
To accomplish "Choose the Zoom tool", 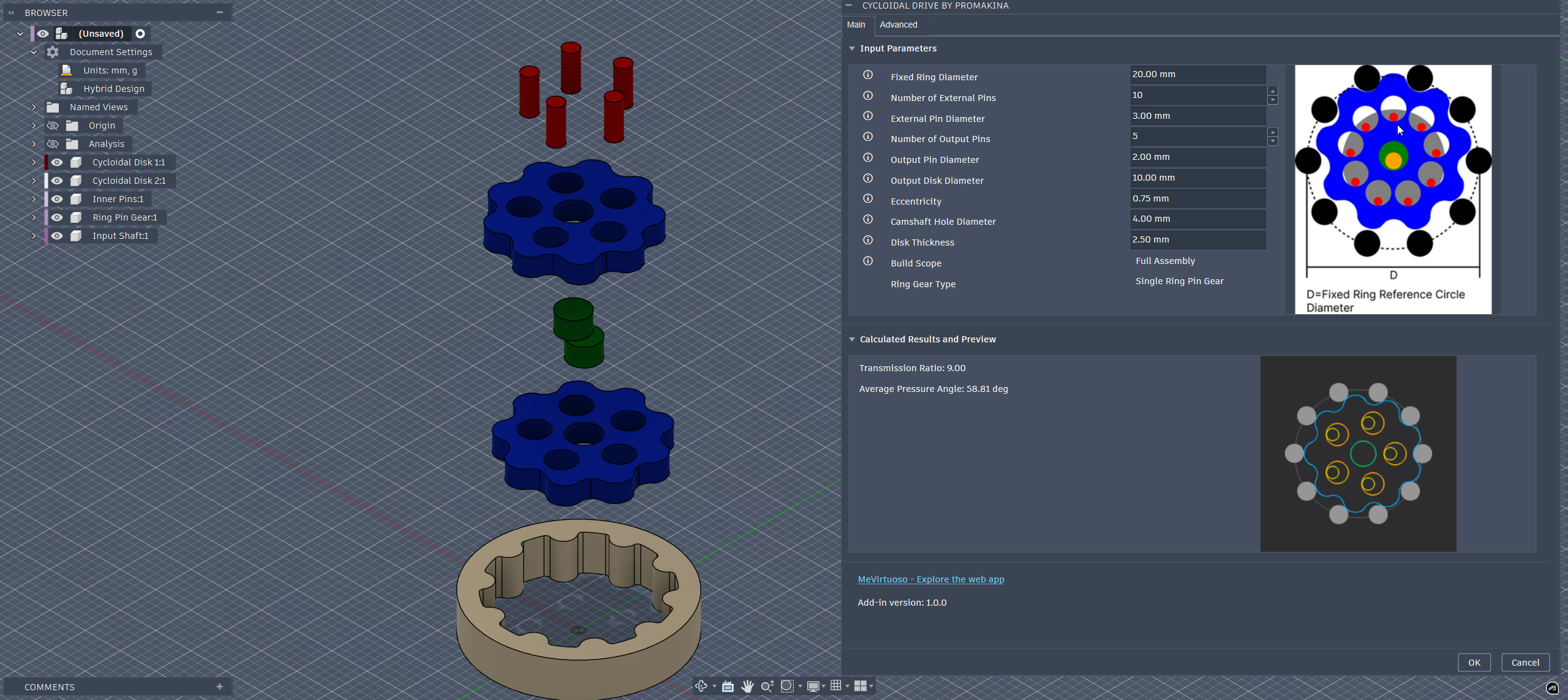I will pyautogui.click(x=767, y=686).
